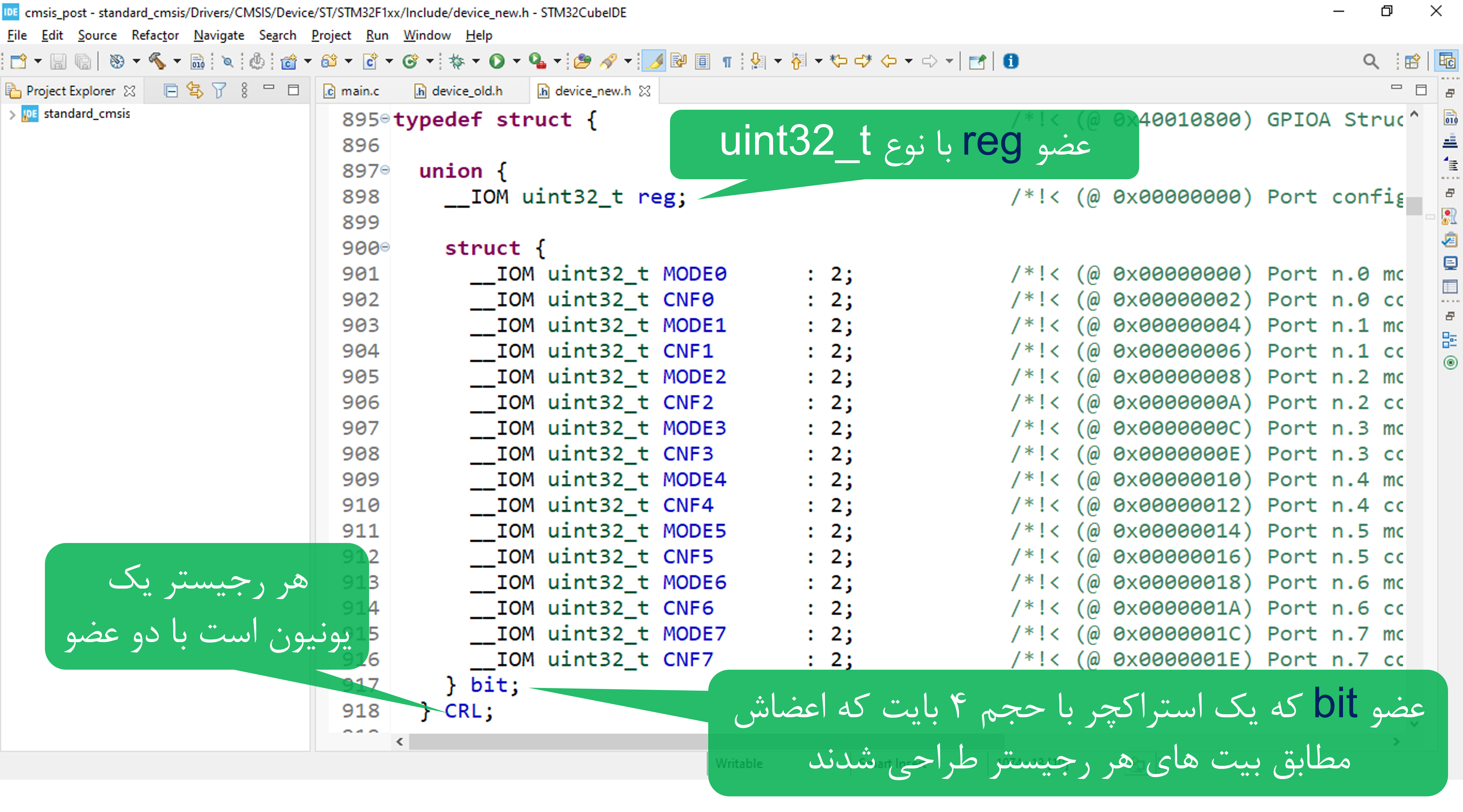Switch to the C/C++ perspective icon

click(x=1446, y=61)
